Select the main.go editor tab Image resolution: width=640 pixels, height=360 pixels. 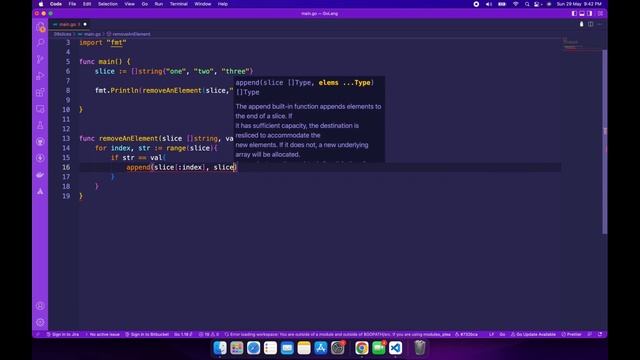(x=69, y=24)
